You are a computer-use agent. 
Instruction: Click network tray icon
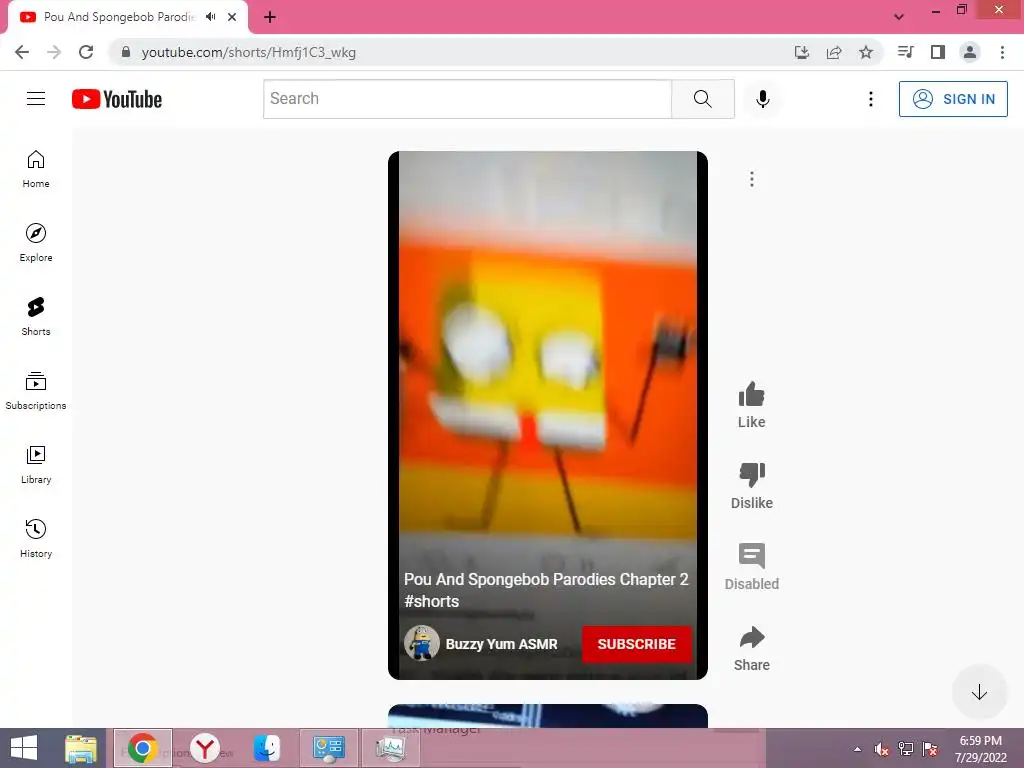(x=906, y=749)
